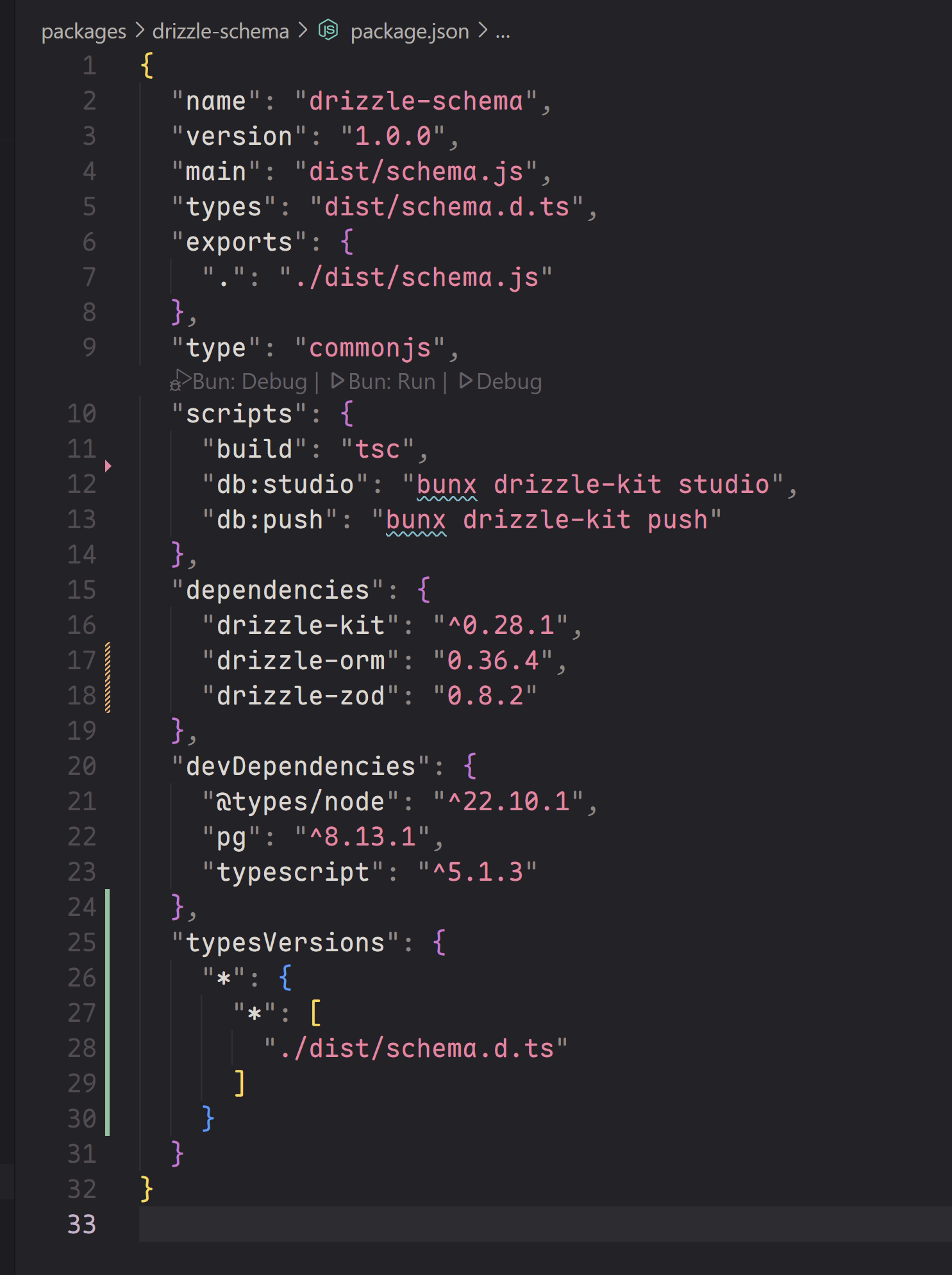Click the "0.8.2" version value
This screenshot has width=952, height=1275.
[485, 696]
